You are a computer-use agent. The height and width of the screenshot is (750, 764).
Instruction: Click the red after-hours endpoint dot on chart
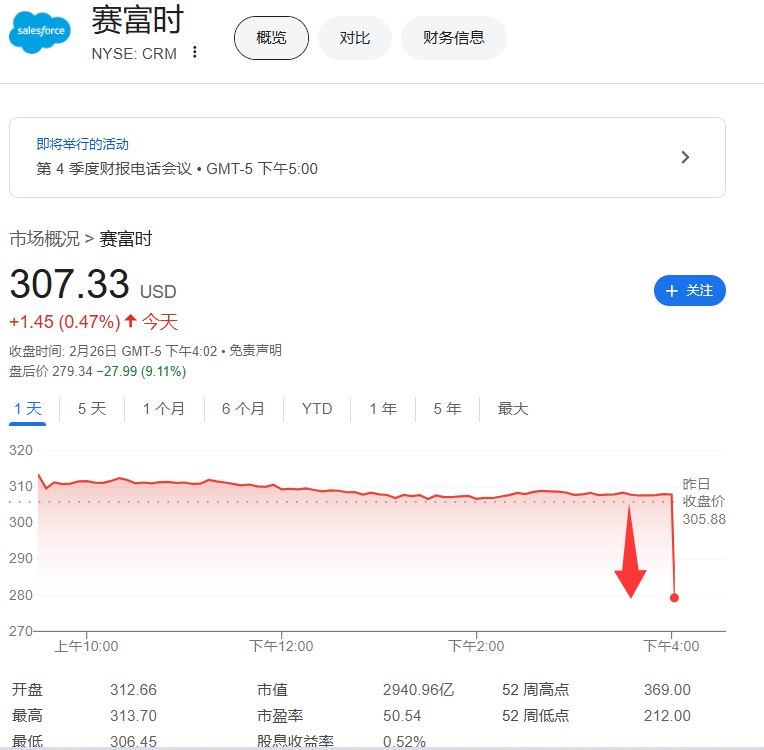coord(674,597)
